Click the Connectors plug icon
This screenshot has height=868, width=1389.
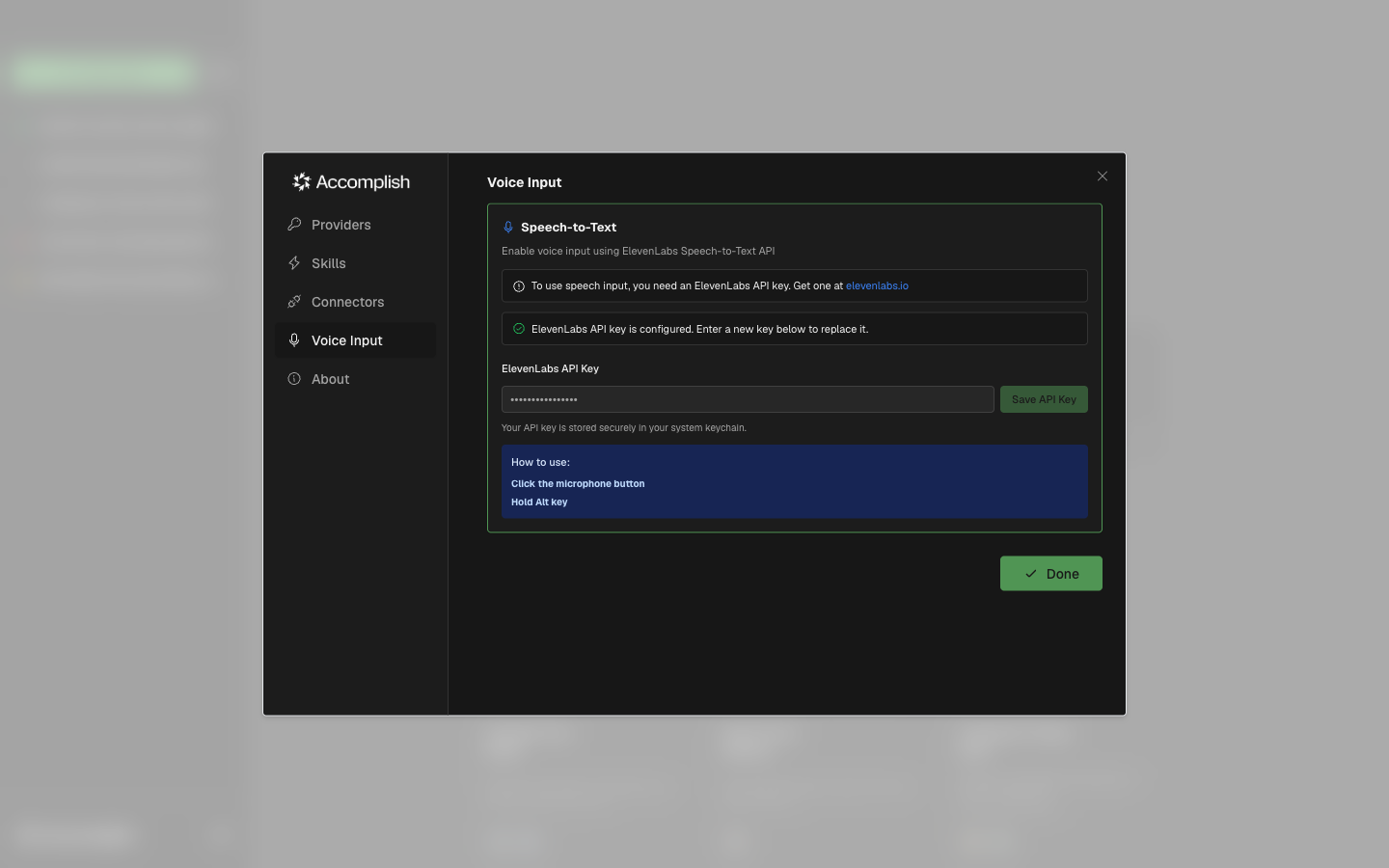tap(293, 301)
